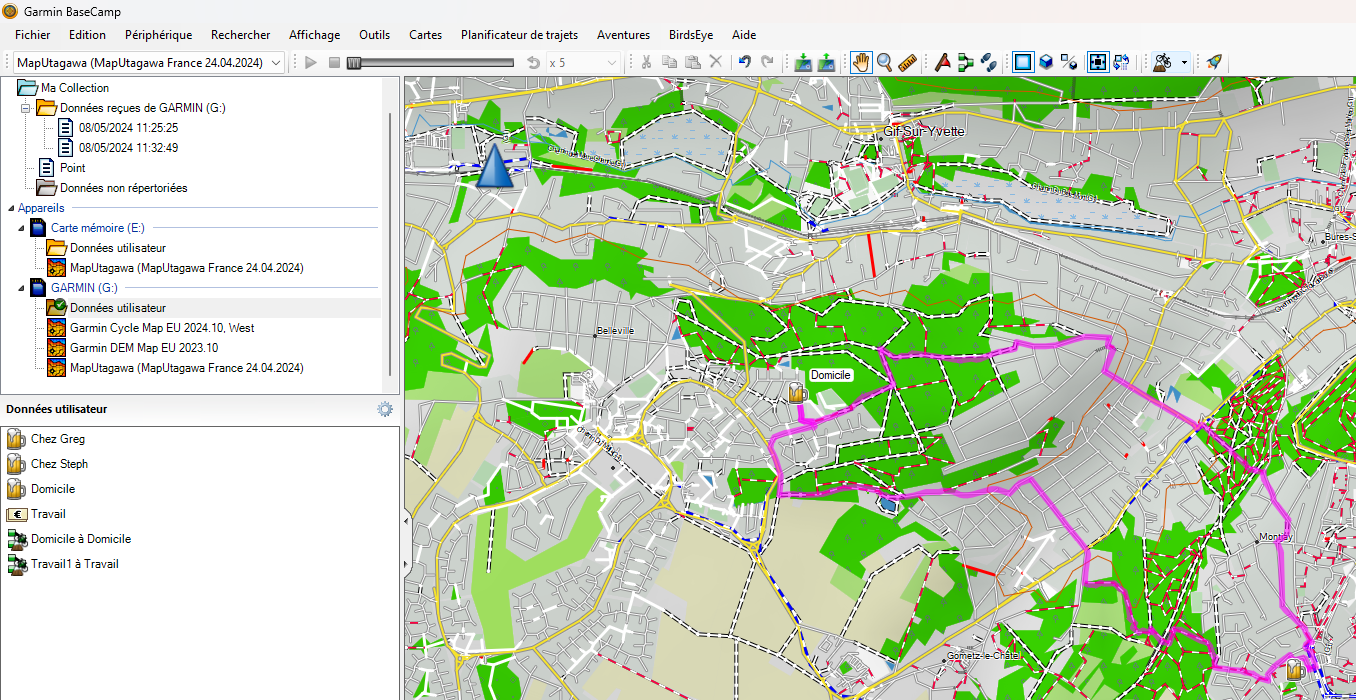
Task: Open the activity profile dropdown arrow
Action: tap(1184, 62)
